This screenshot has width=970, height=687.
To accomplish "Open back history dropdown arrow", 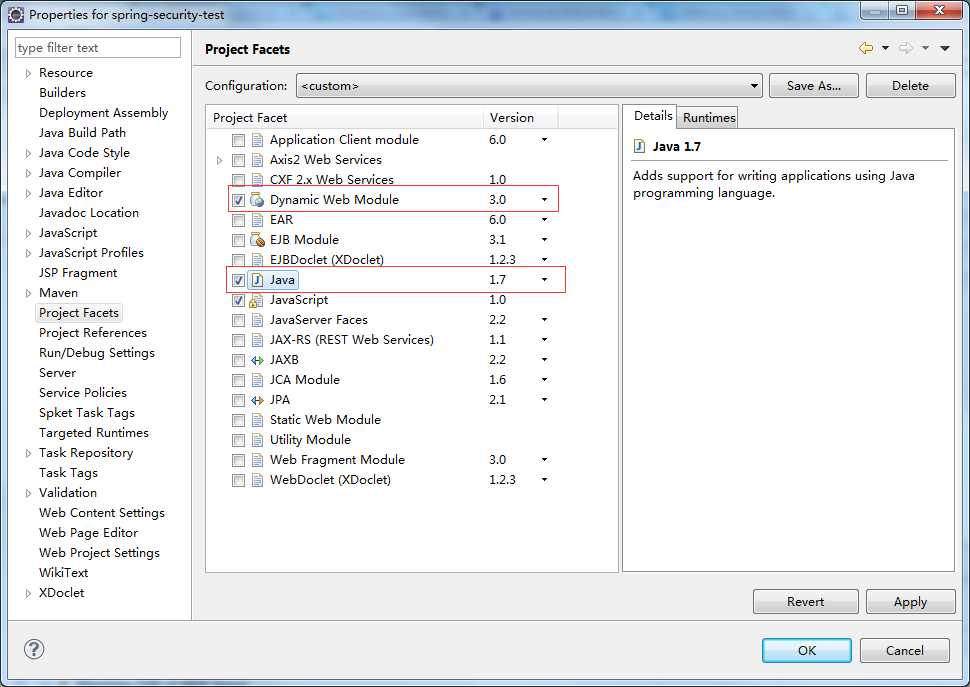I will pos(886,48).
